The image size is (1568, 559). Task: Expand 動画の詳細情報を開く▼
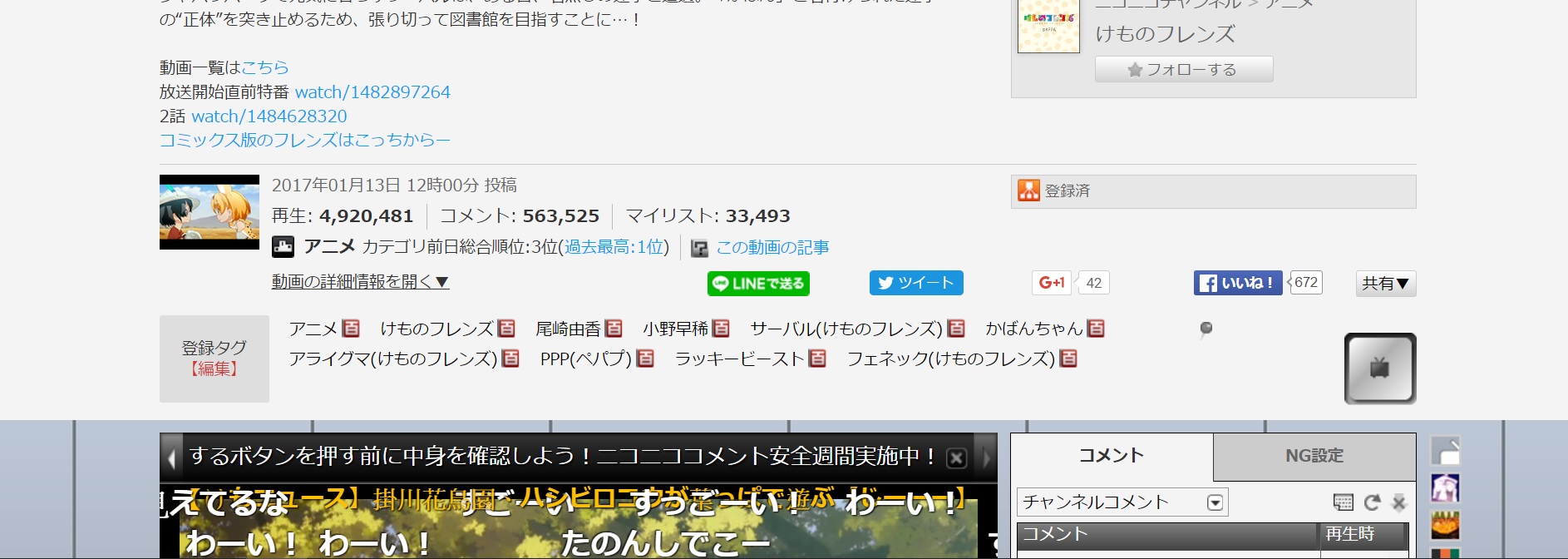click(x=361, y=282)
